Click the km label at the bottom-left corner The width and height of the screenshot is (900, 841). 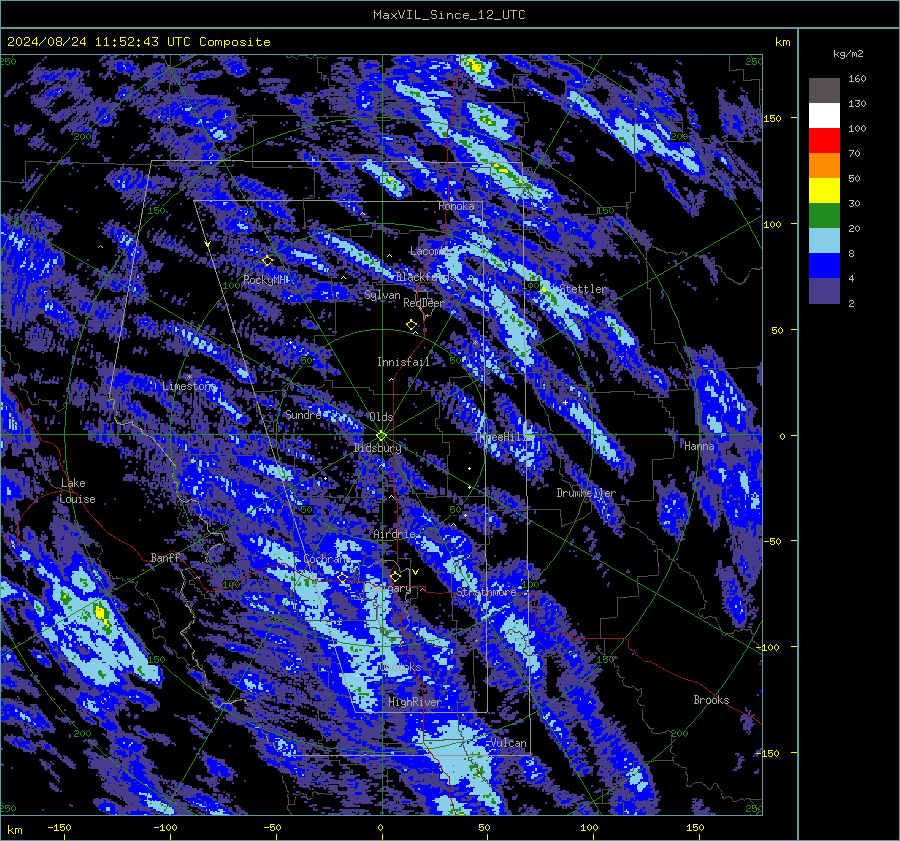(14, 830)
